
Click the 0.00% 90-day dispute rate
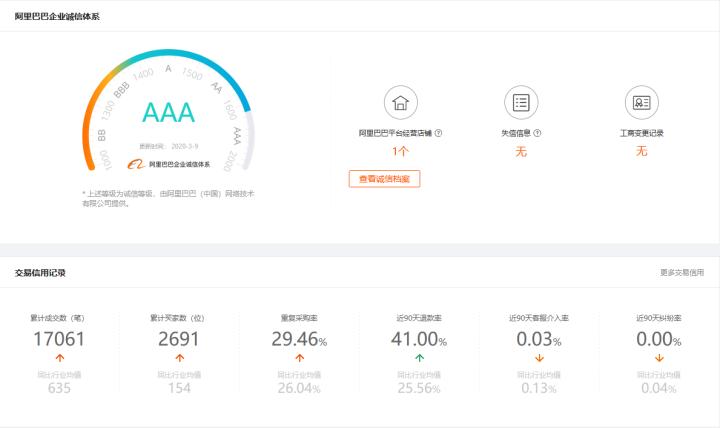pyautogui.click(x=658, y=339)
